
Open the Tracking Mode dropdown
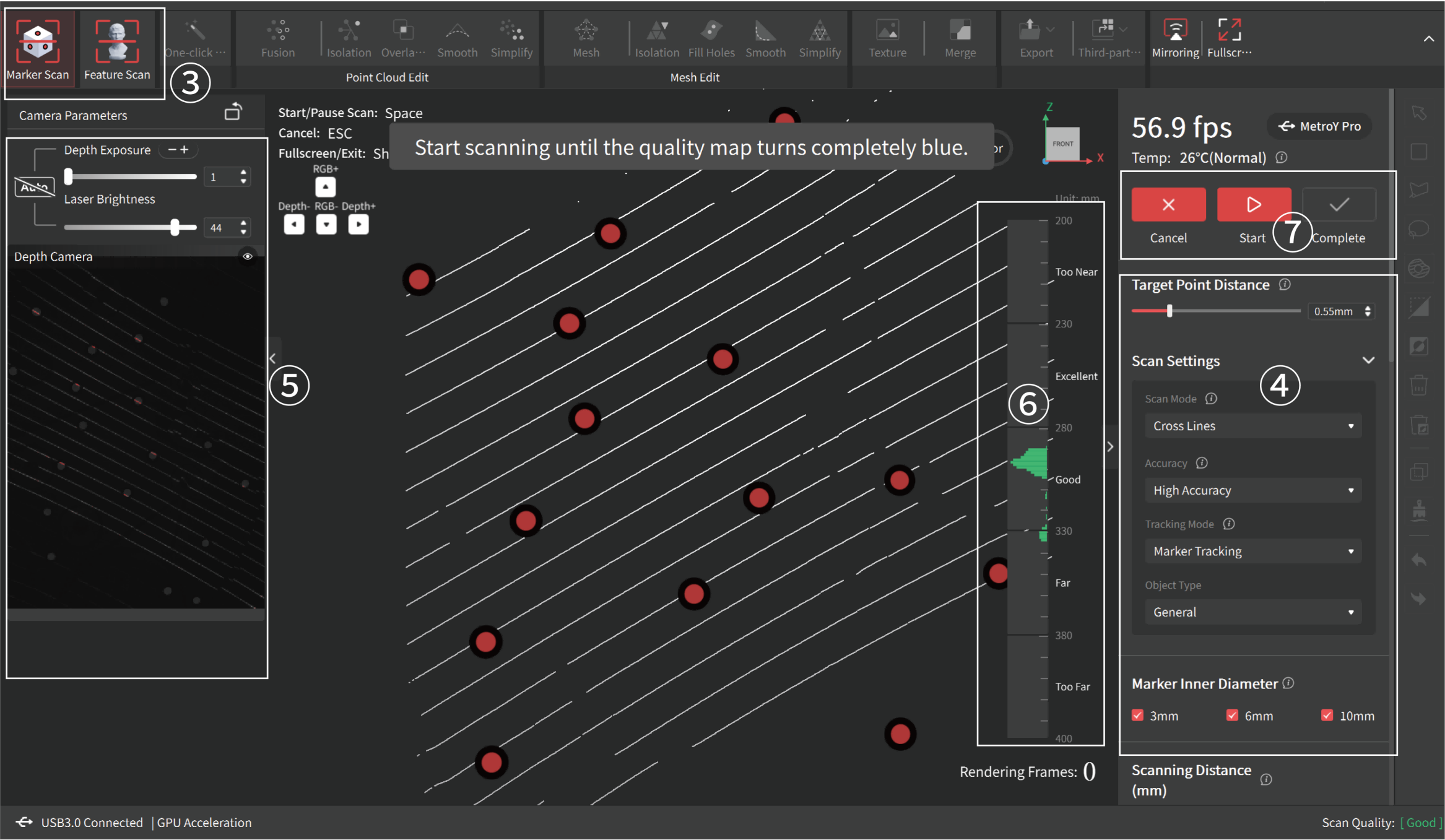(x=1252, y=551)
